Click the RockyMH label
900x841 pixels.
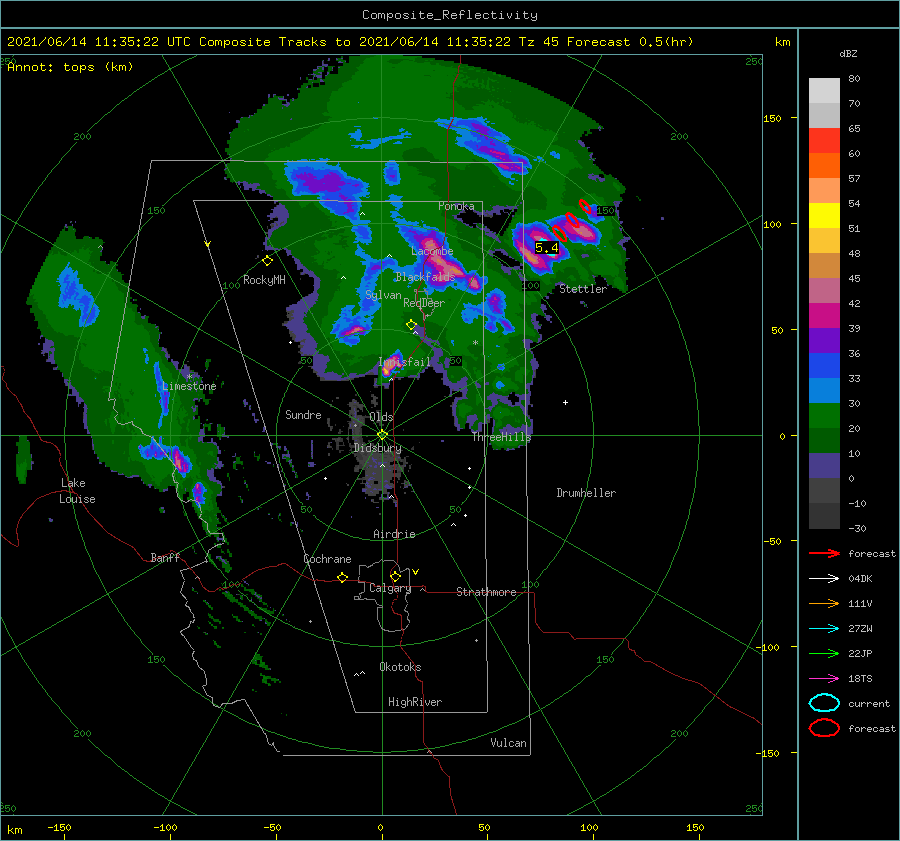coord(264,280)
